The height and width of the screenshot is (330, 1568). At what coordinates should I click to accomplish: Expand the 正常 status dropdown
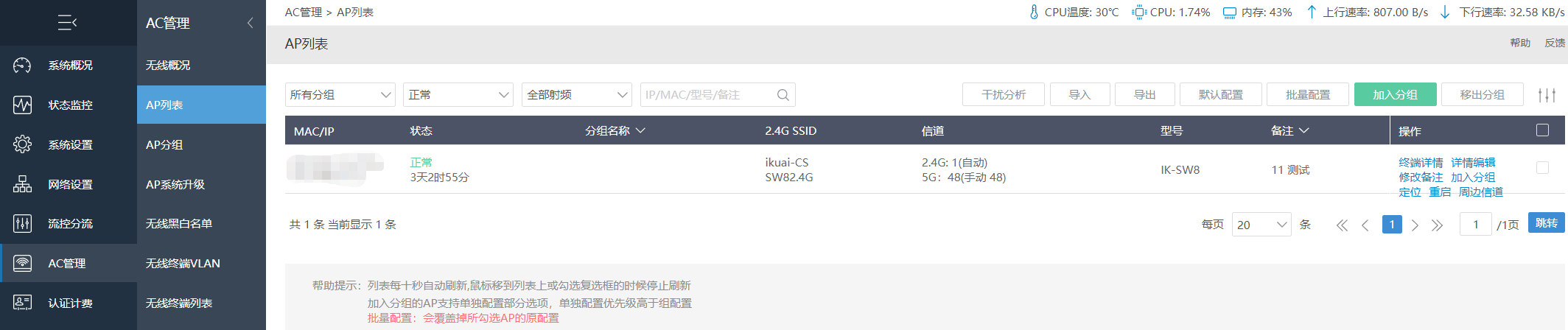[458, 95]
